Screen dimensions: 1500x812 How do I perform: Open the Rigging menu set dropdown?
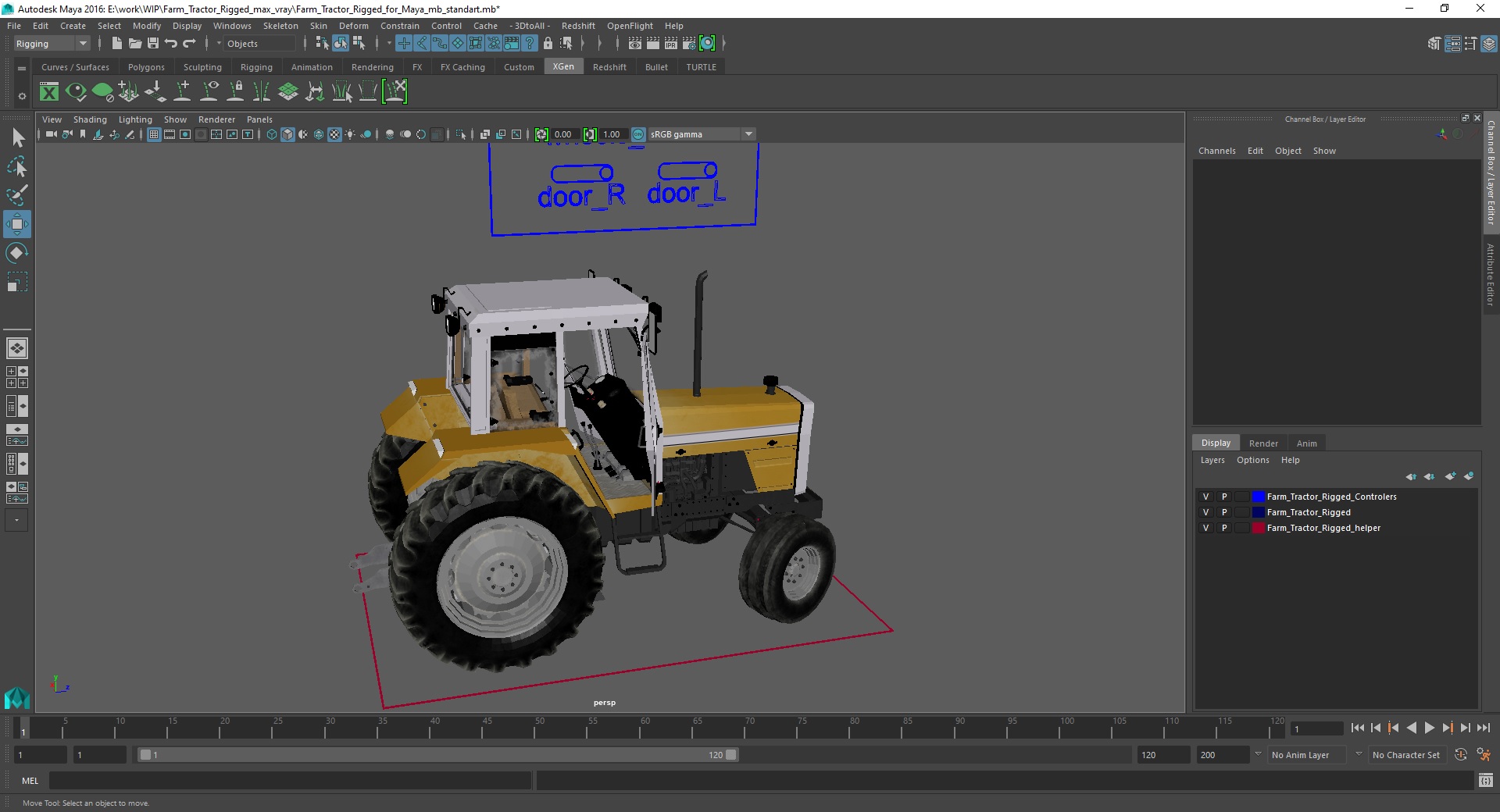tap(52, 44)
